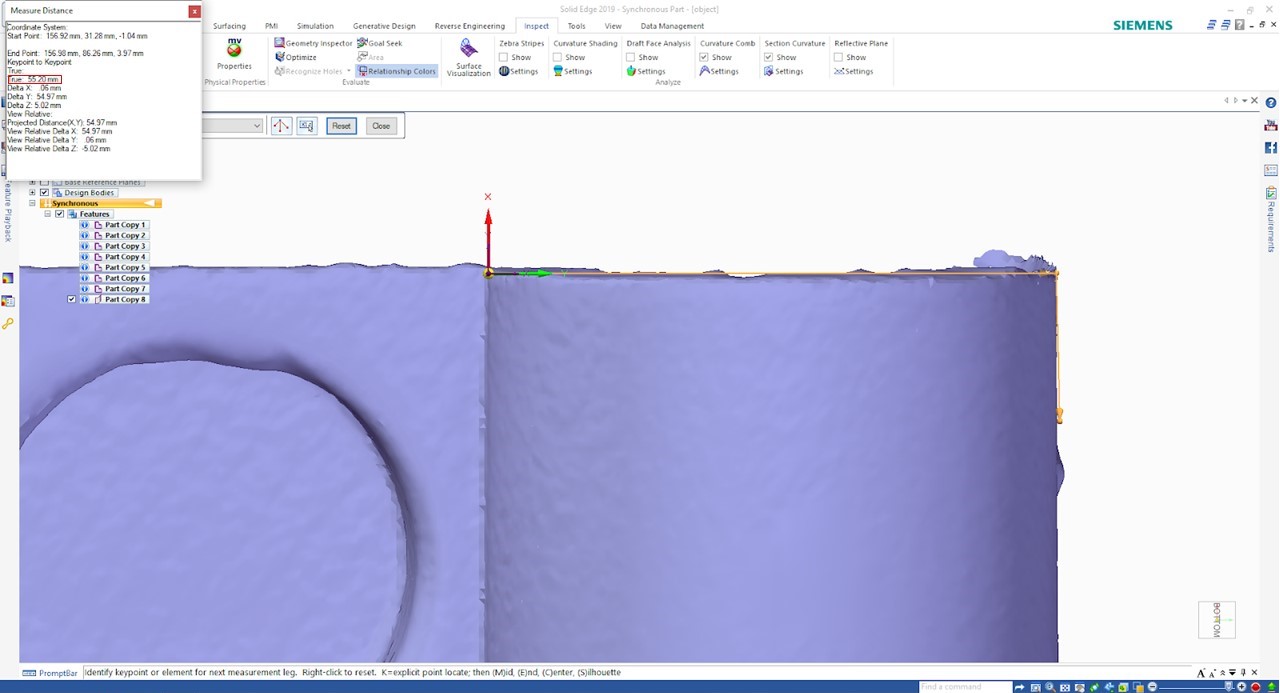Image resolution: width=1280 pixels, height=693 pixels.
Task: Uncheck the Features checkbox
Action: (59, 214)
